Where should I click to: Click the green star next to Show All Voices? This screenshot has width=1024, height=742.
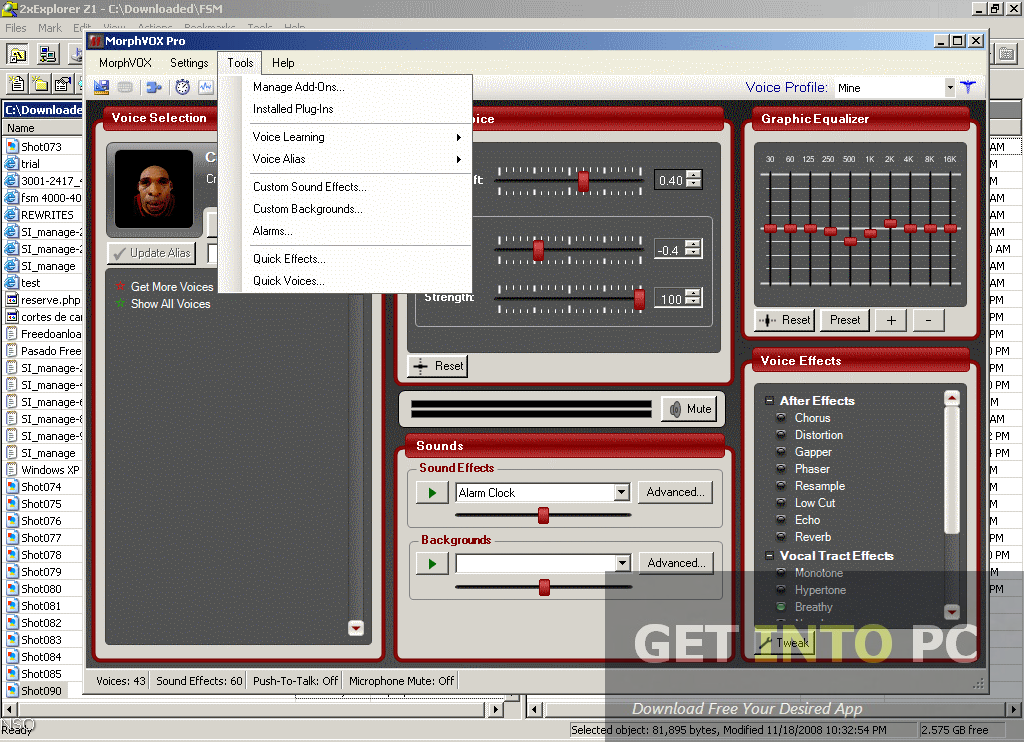tap(120, 303)
